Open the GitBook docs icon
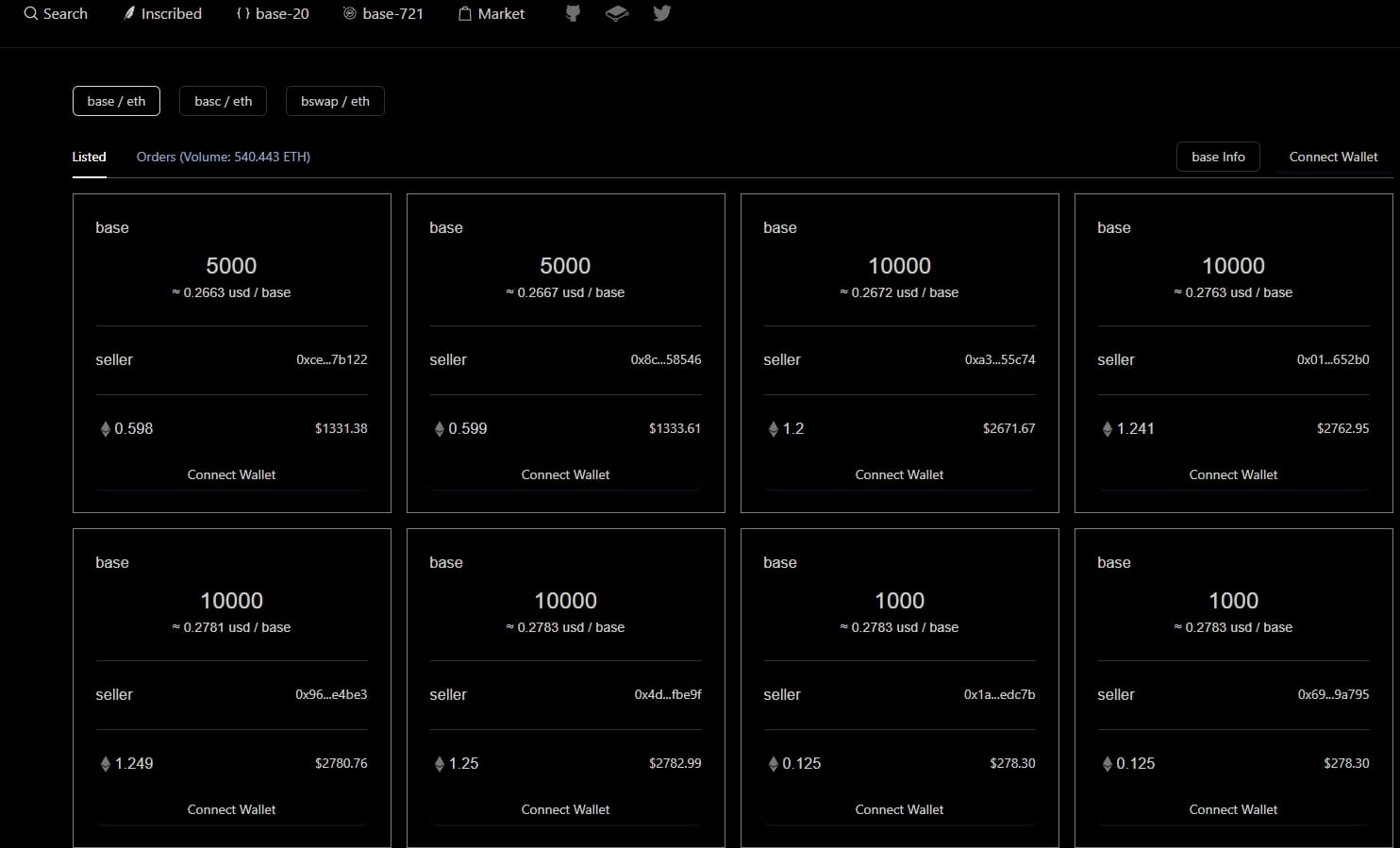Image resolution: width=1400 pixels, height=848 pixels. tap(617, 13)
